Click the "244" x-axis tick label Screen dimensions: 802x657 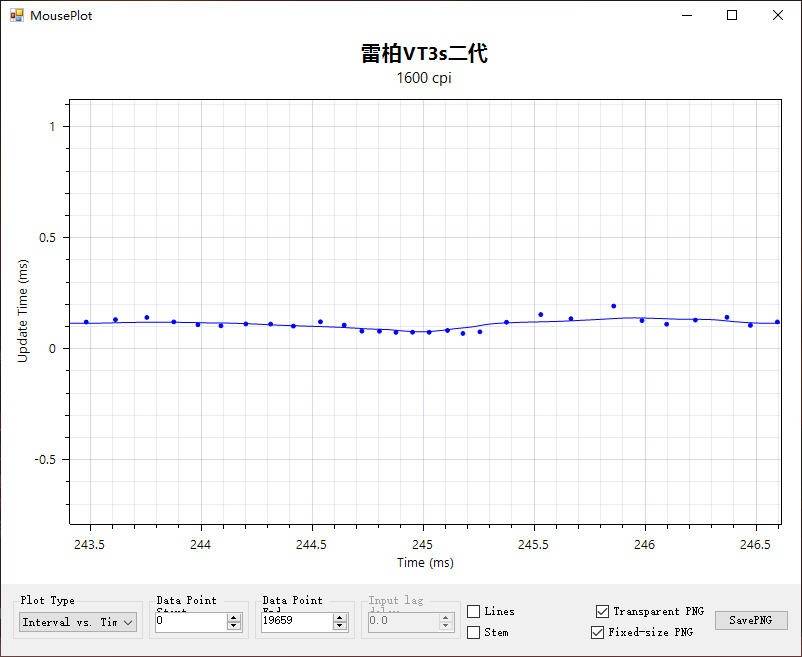click(200, 545)
